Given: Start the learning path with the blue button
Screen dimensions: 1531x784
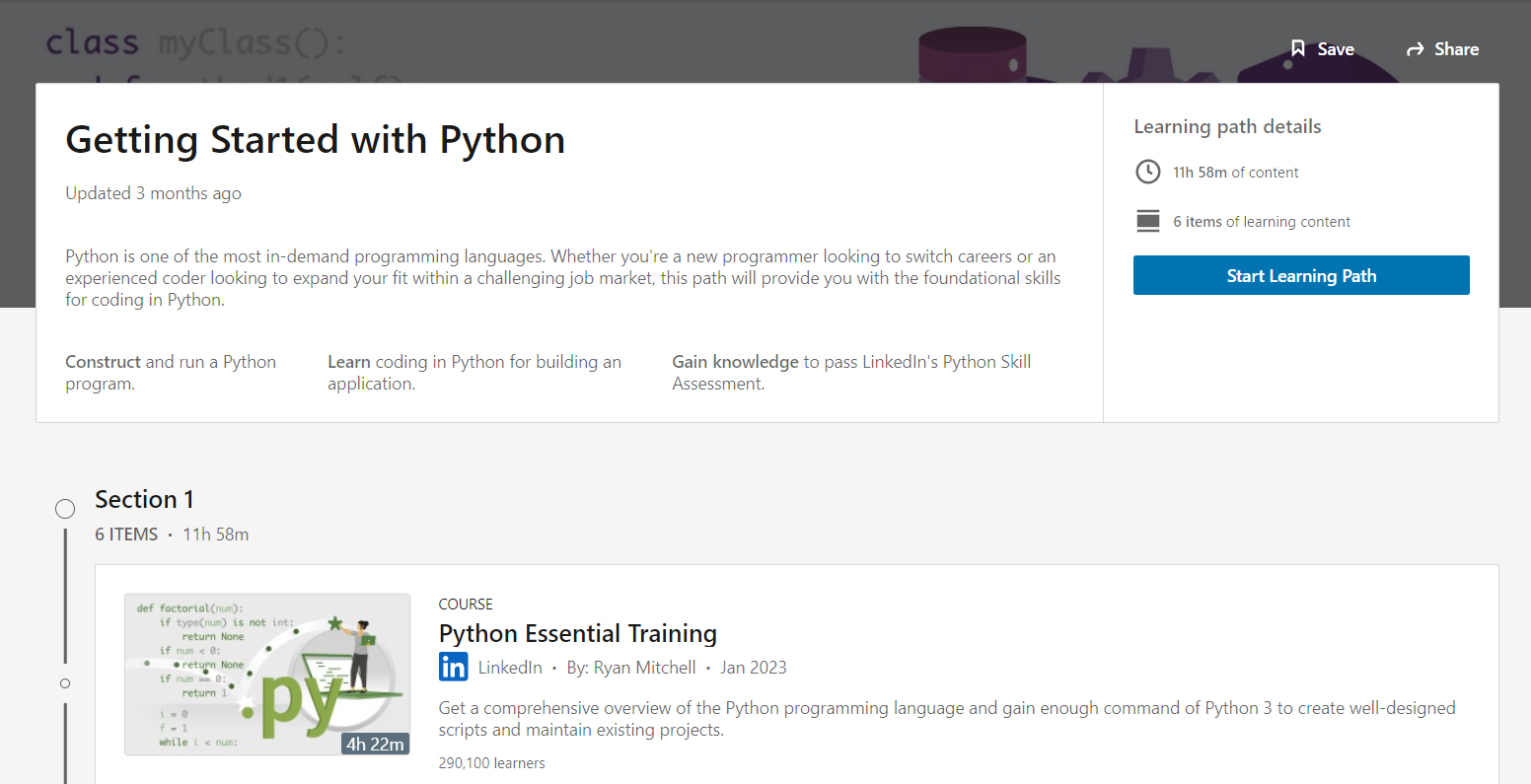Looking at the screenshot, I should [1301, 275].
